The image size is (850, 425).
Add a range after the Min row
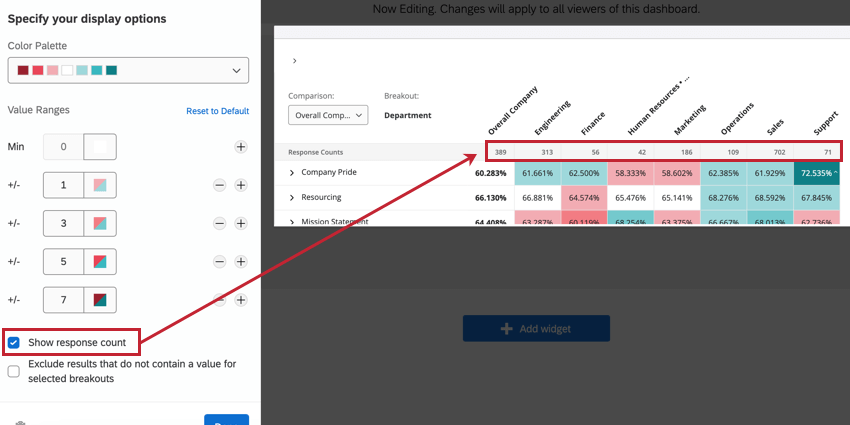pyautogui.click(x=241, y=147)
